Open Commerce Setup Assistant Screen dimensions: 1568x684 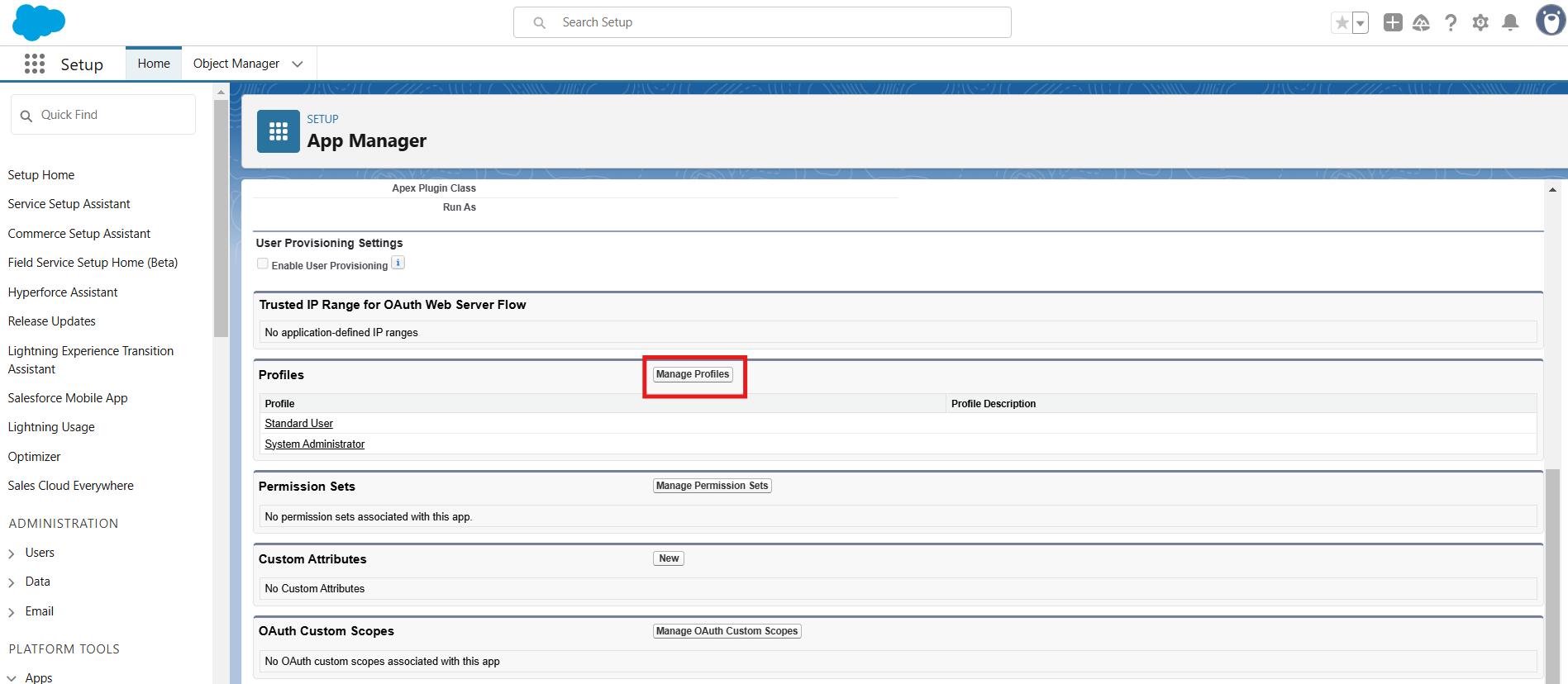[x=79, y=234]
